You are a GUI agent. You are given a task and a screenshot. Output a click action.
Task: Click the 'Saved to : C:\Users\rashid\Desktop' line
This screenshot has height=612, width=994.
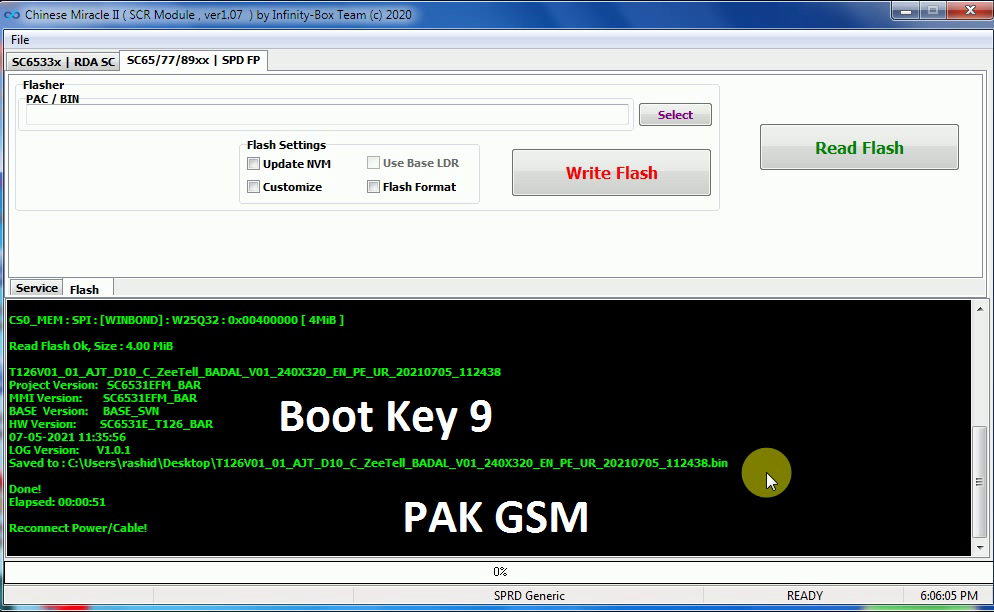point(368,463)
